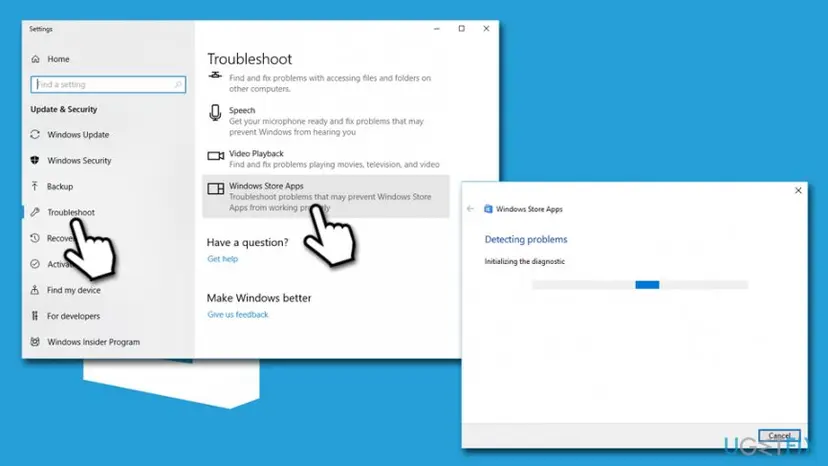
Task: Click the Home icon in Settings sidebar
Action: click(35, 59)
